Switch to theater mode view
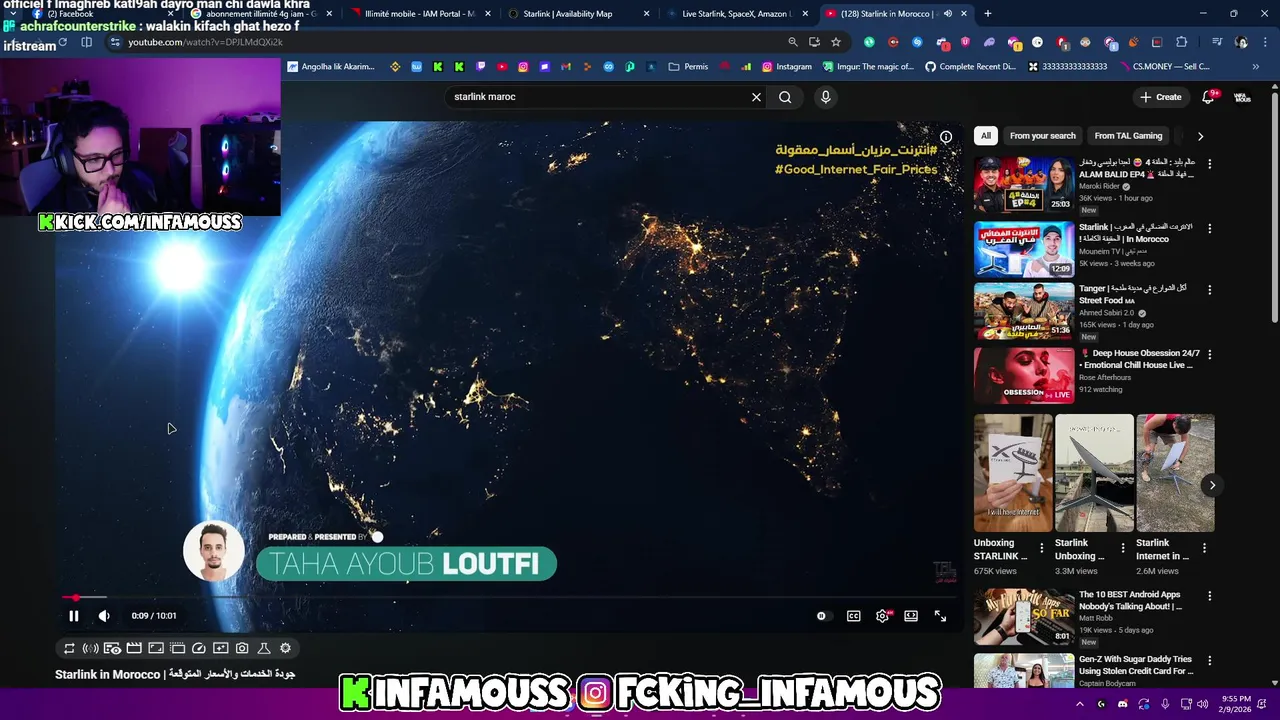Image resolution: width=1280 pixels, height=720 pixels. pyautogui.click(x=911, y=616)
